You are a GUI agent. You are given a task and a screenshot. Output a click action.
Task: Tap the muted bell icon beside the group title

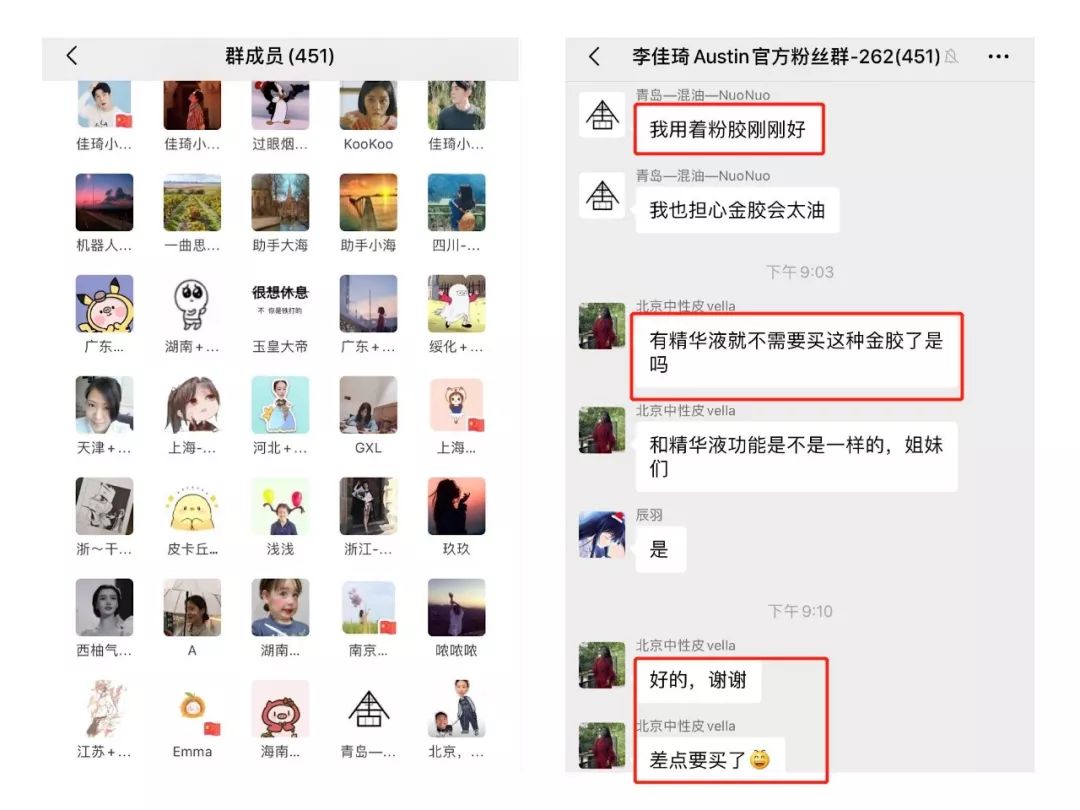(951, 56)
